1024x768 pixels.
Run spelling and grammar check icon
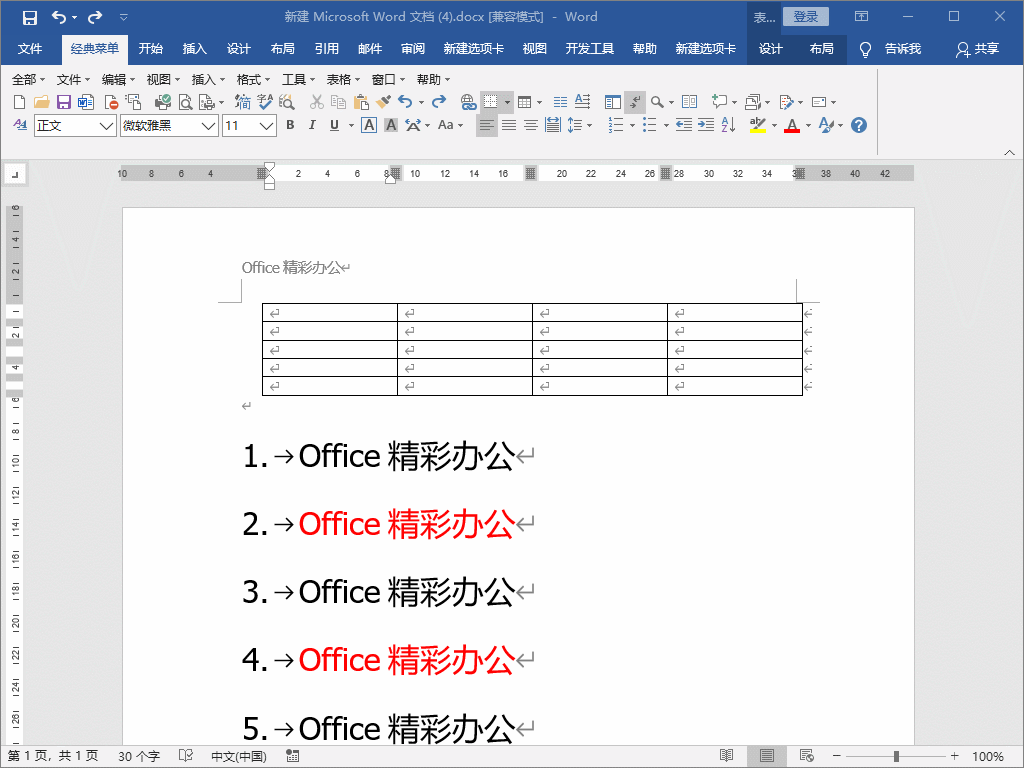point(264,102)
